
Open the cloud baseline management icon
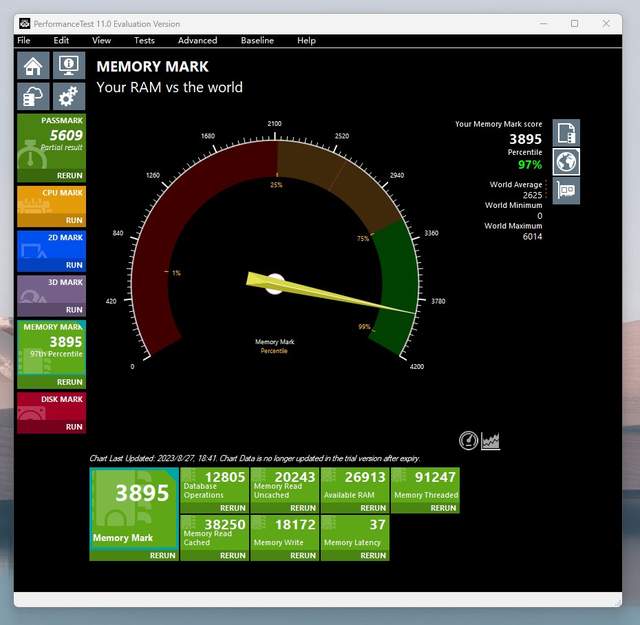click(x=33, y=97)
